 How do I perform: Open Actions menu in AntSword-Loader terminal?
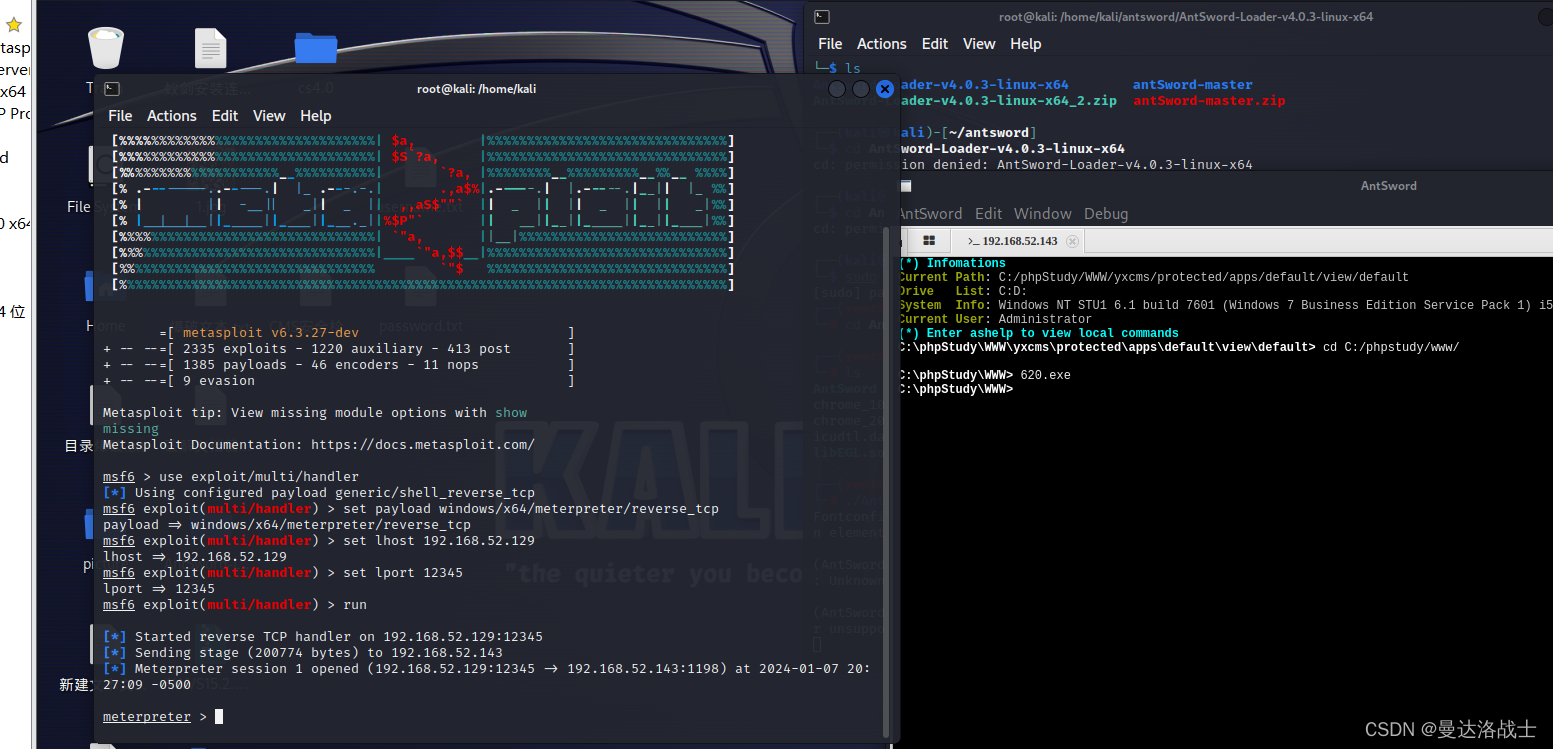[x=882, y=44]
